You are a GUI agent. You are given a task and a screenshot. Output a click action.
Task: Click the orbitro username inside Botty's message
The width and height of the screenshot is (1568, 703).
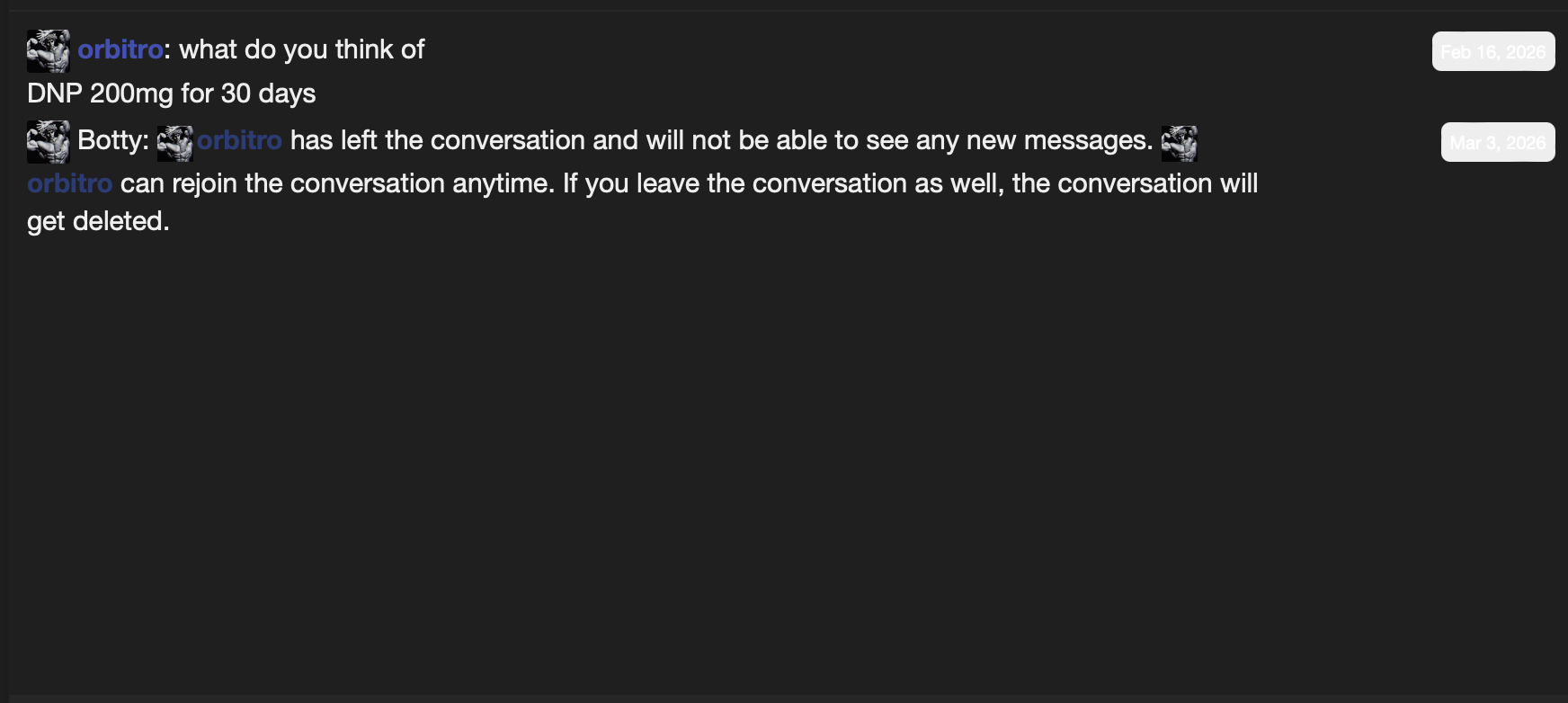(238, 141)
